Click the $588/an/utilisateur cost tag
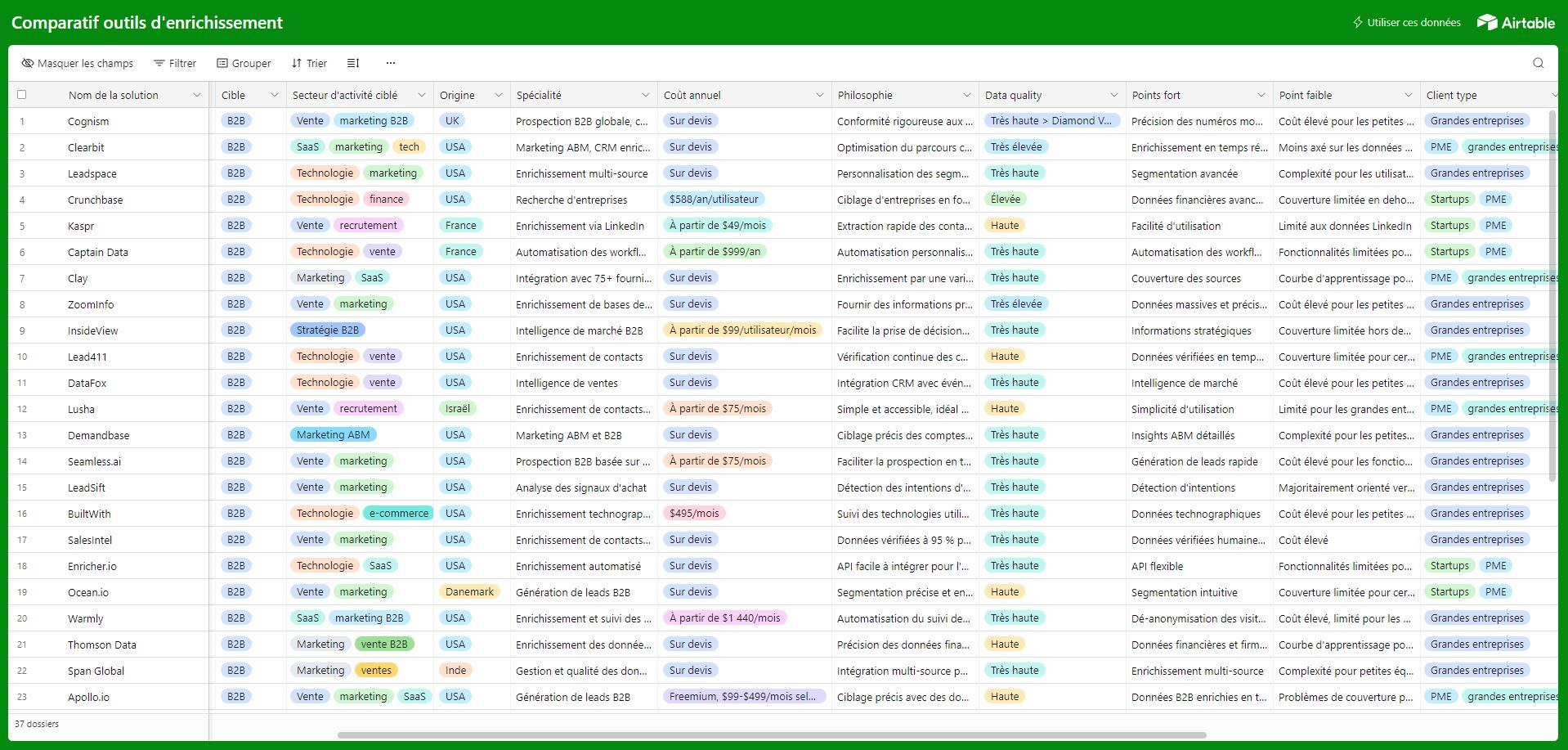 (x=714, y=199)
